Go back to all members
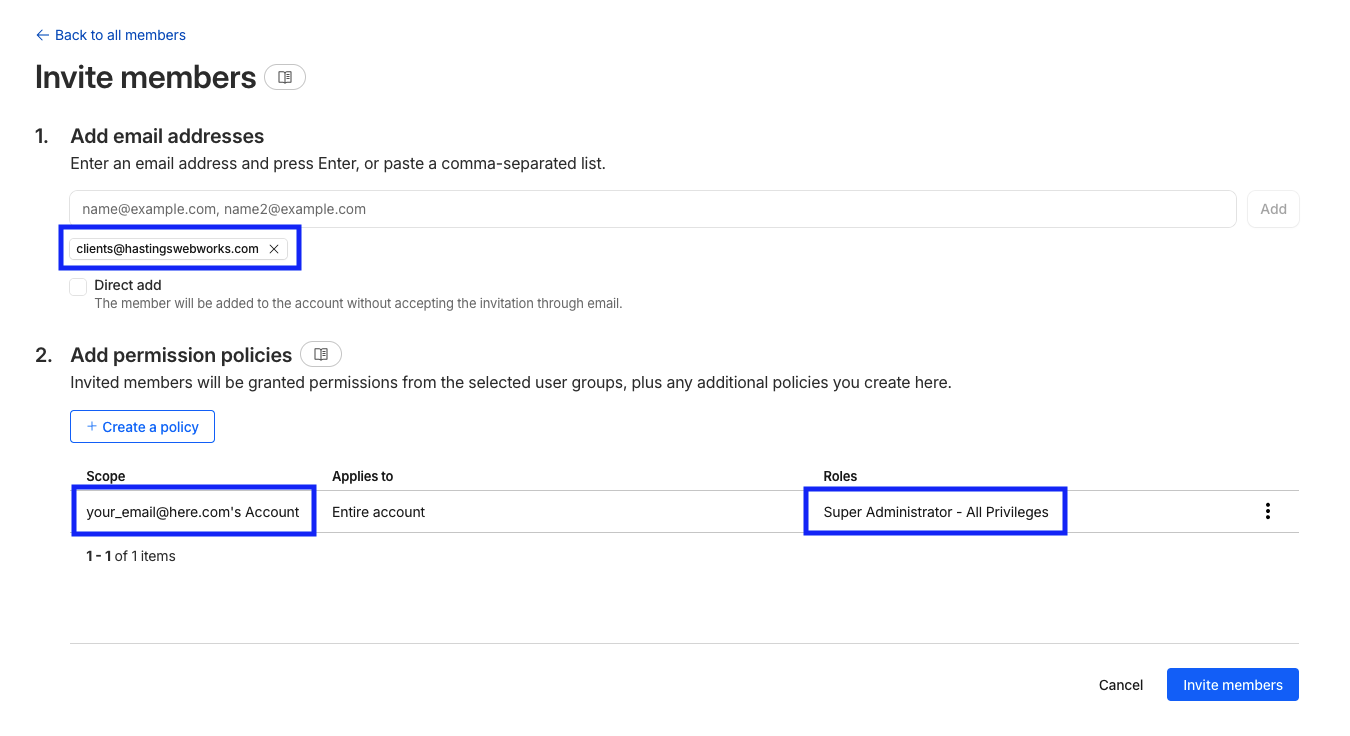1350x736 pixels. point(120,35)
